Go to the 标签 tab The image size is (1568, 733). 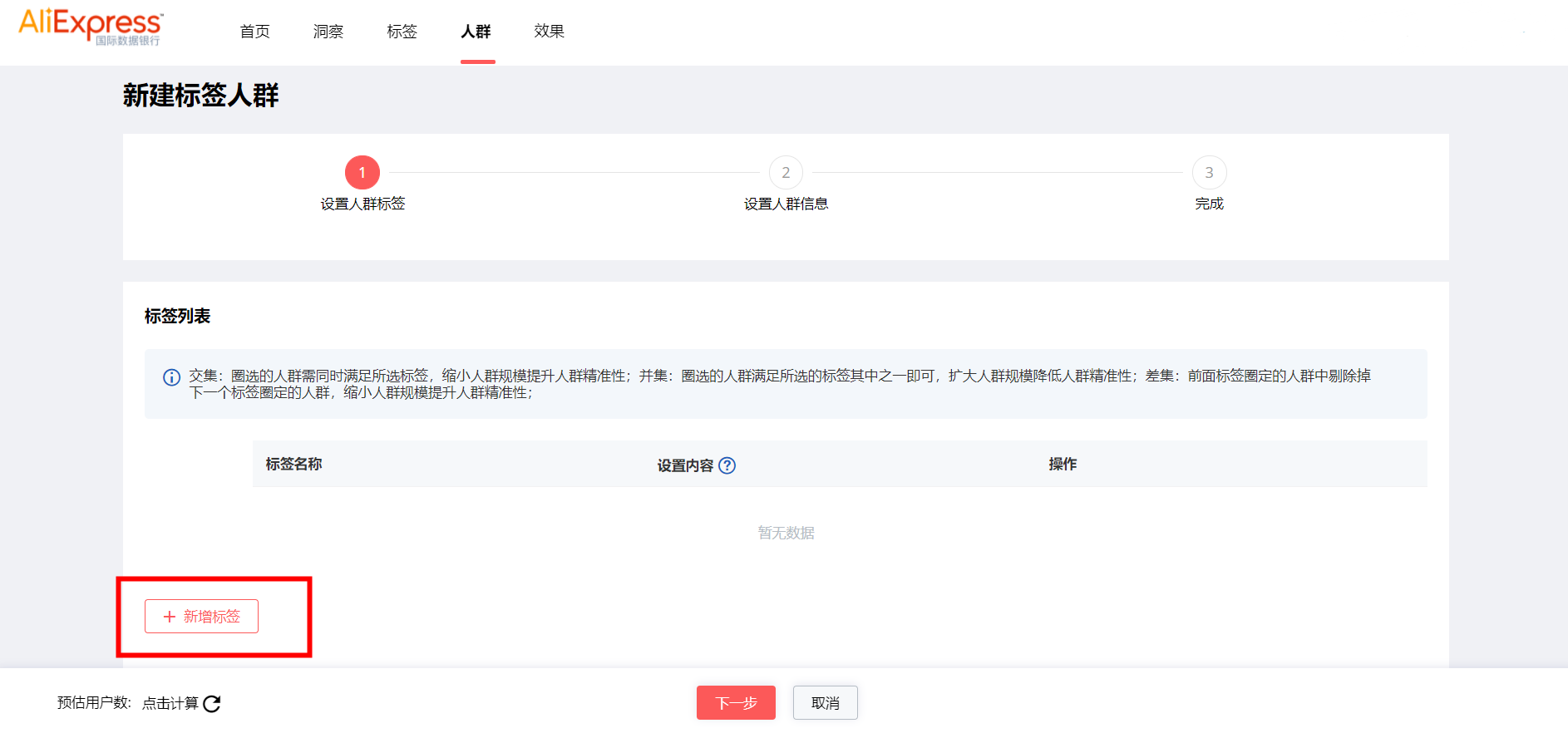pos(402,32)
